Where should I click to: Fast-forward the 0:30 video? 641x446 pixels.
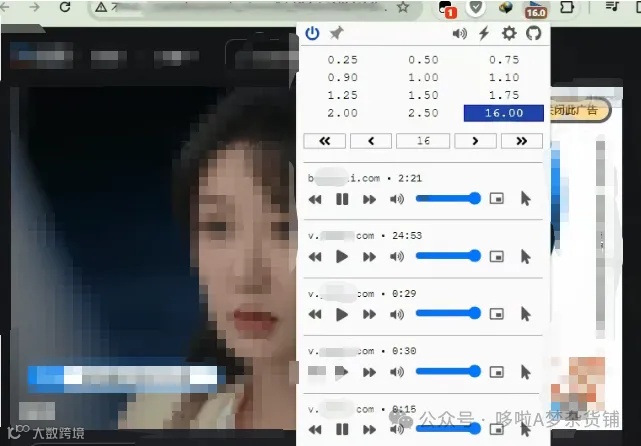(x=369, y=372)
